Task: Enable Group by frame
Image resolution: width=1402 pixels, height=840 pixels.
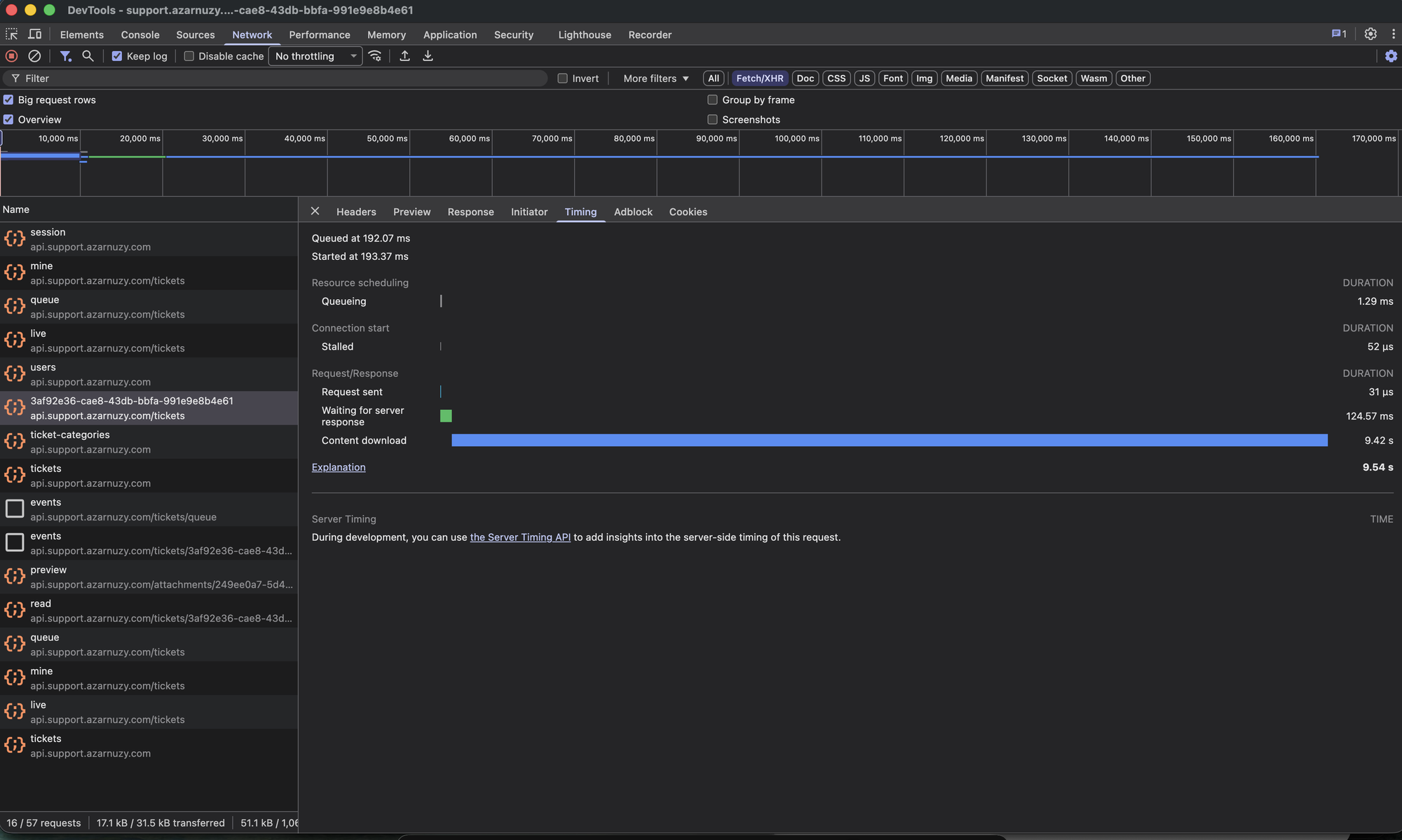Action: 712,99
